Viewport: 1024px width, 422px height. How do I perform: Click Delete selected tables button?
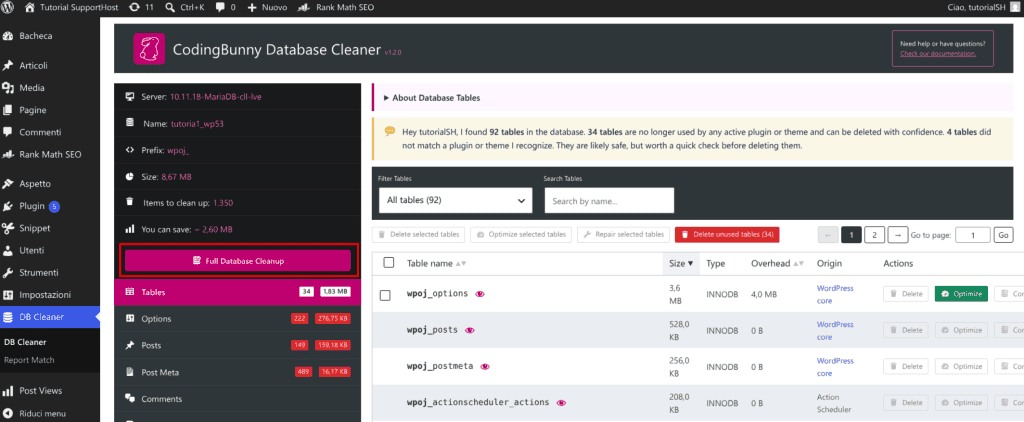click(x=419, y=235)
